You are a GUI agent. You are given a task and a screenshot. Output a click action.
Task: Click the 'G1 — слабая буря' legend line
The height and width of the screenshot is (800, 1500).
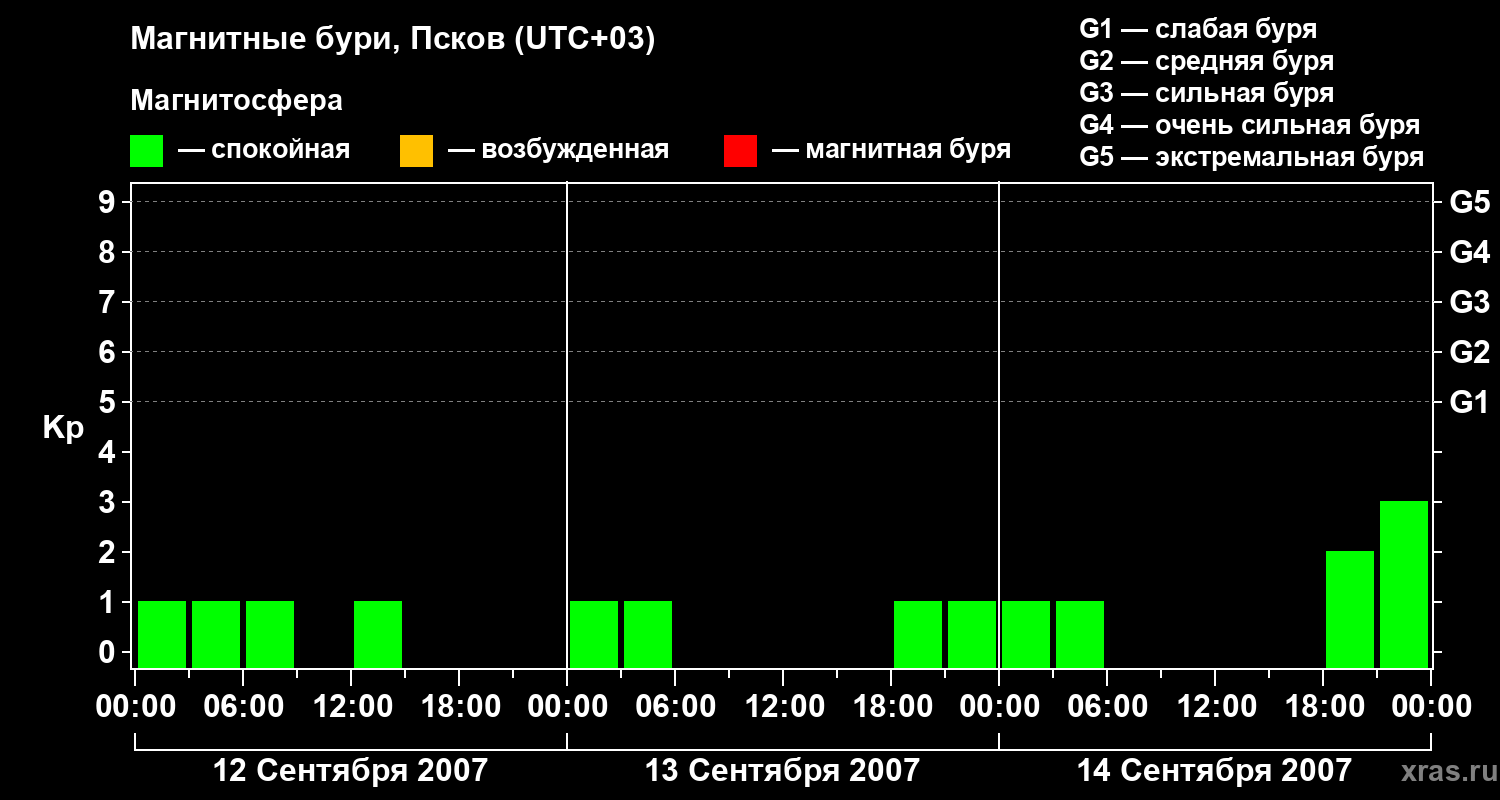tap(1198, 29)
